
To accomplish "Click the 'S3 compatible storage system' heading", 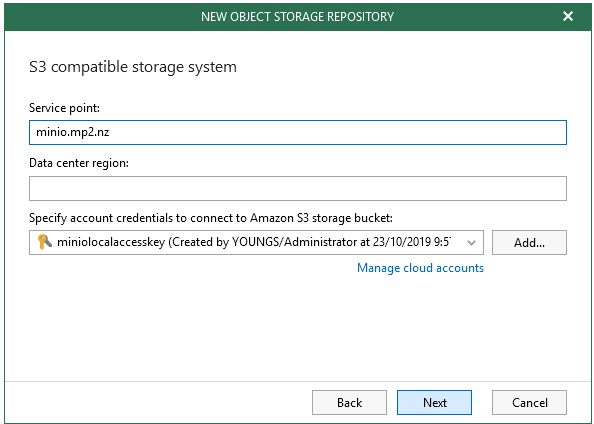I will [x=133, y=67].
